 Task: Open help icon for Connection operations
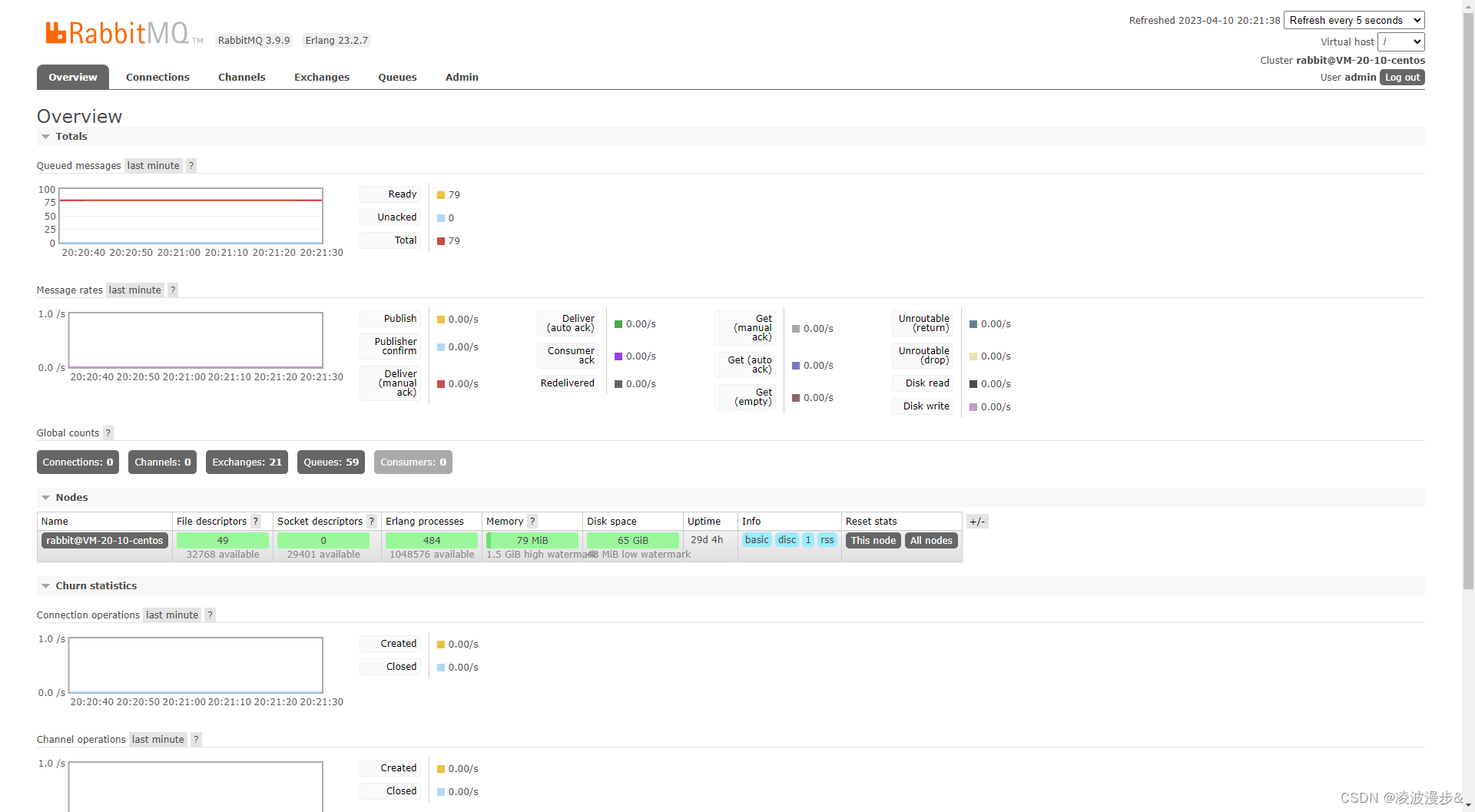pyautogui.click(x=210, y=615)
